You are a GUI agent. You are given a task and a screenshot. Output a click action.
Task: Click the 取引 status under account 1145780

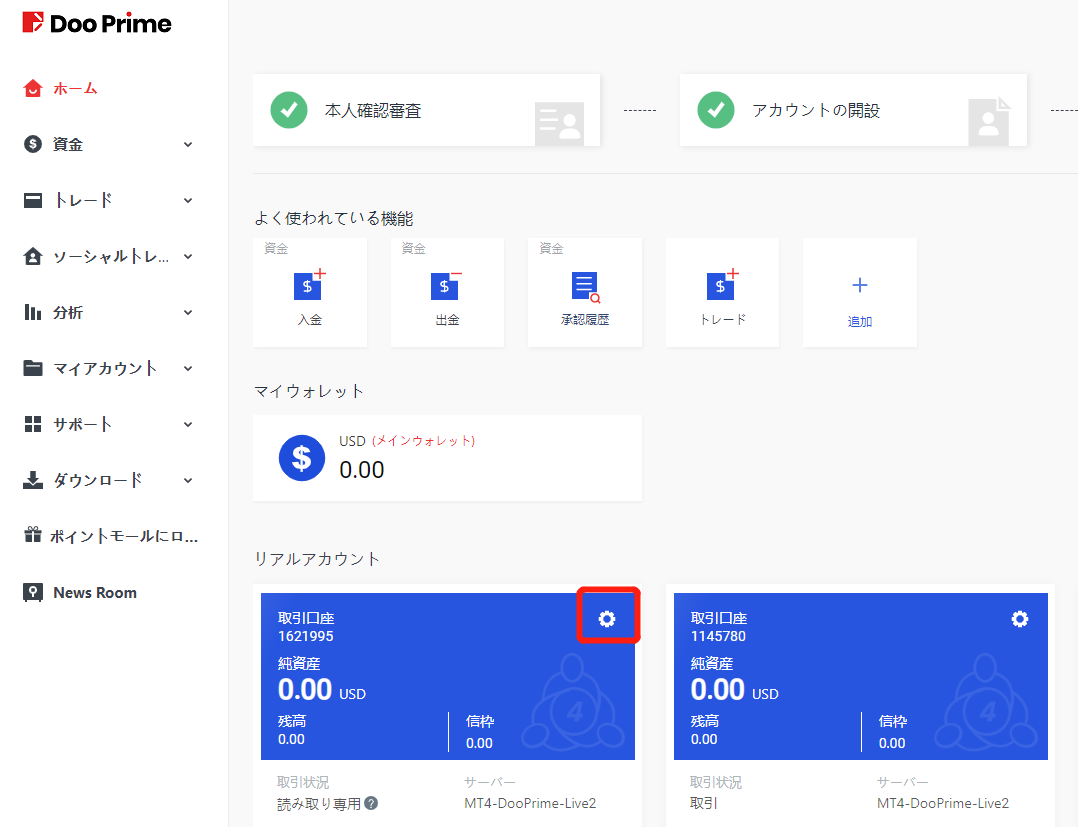(x=703, y=803)
